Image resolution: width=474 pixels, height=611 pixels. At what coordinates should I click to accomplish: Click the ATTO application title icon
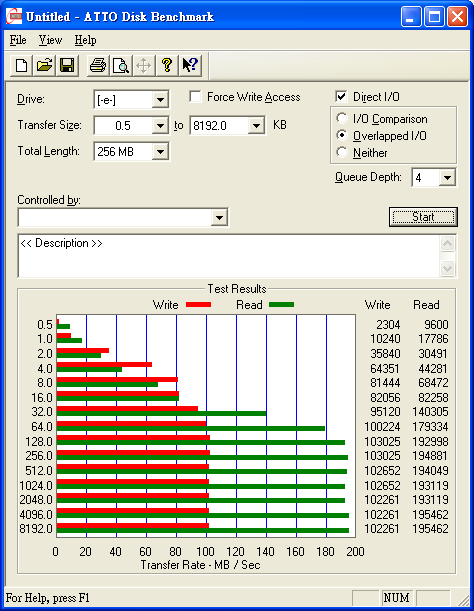[x=14, y=16]
